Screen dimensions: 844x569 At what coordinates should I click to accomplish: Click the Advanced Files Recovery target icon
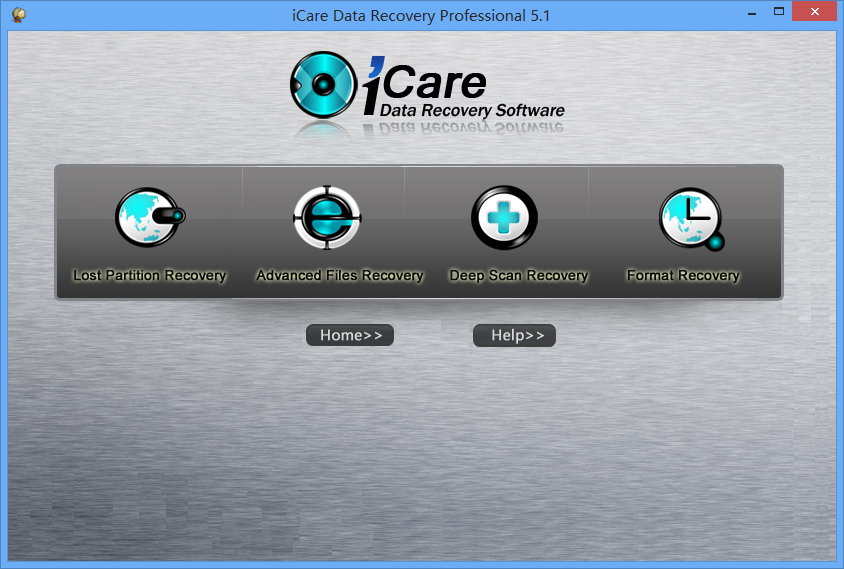point(327,217)
